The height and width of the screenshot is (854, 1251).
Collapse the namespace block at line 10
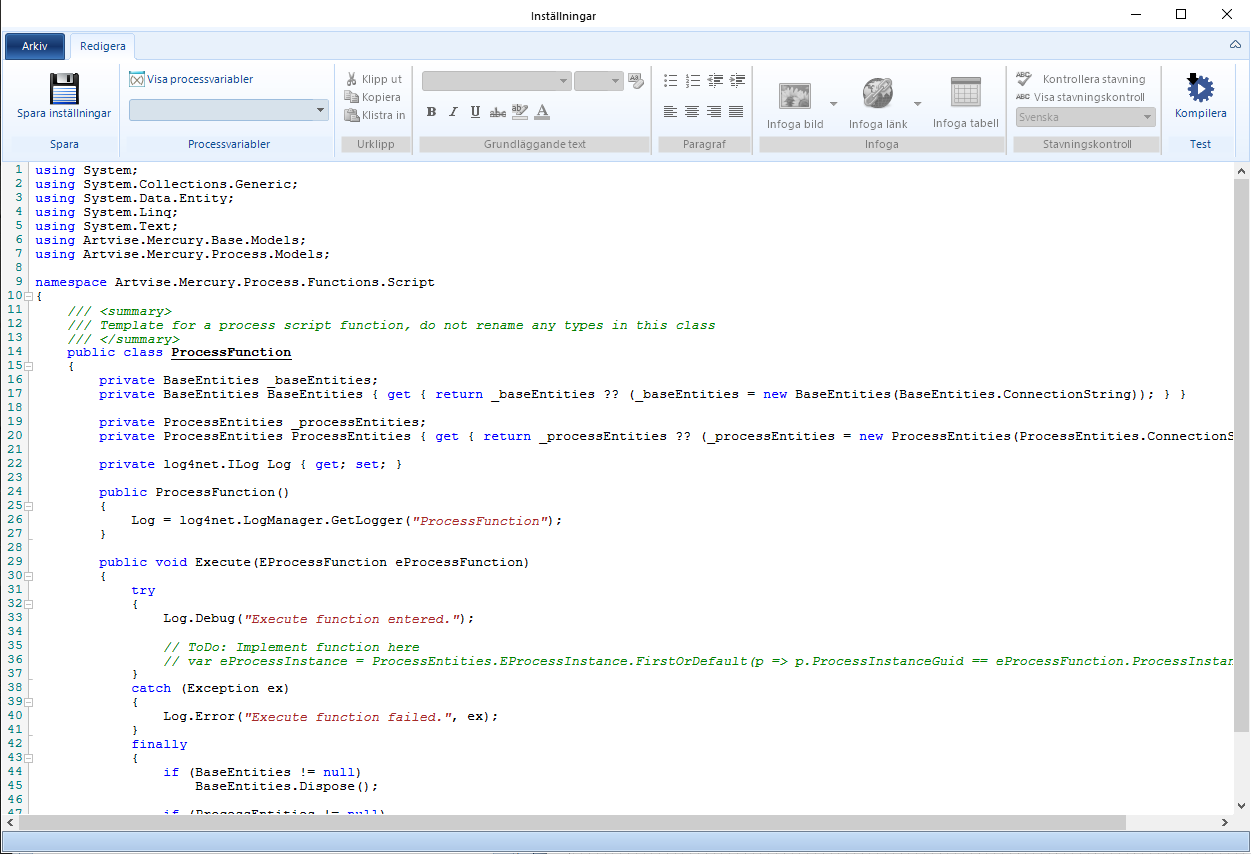click(29, 297)
